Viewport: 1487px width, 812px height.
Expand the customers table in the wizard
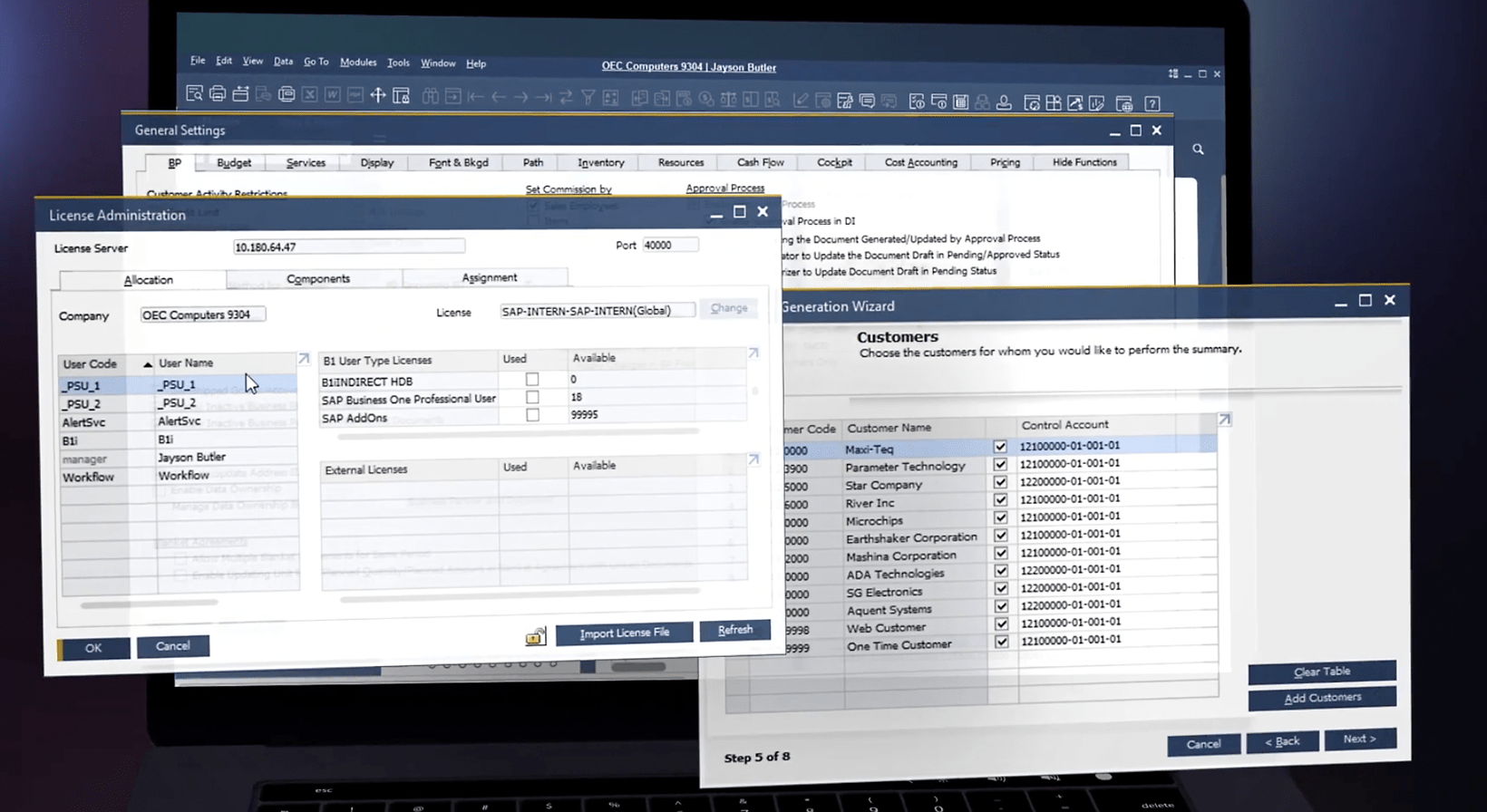tap(1225, 420)
